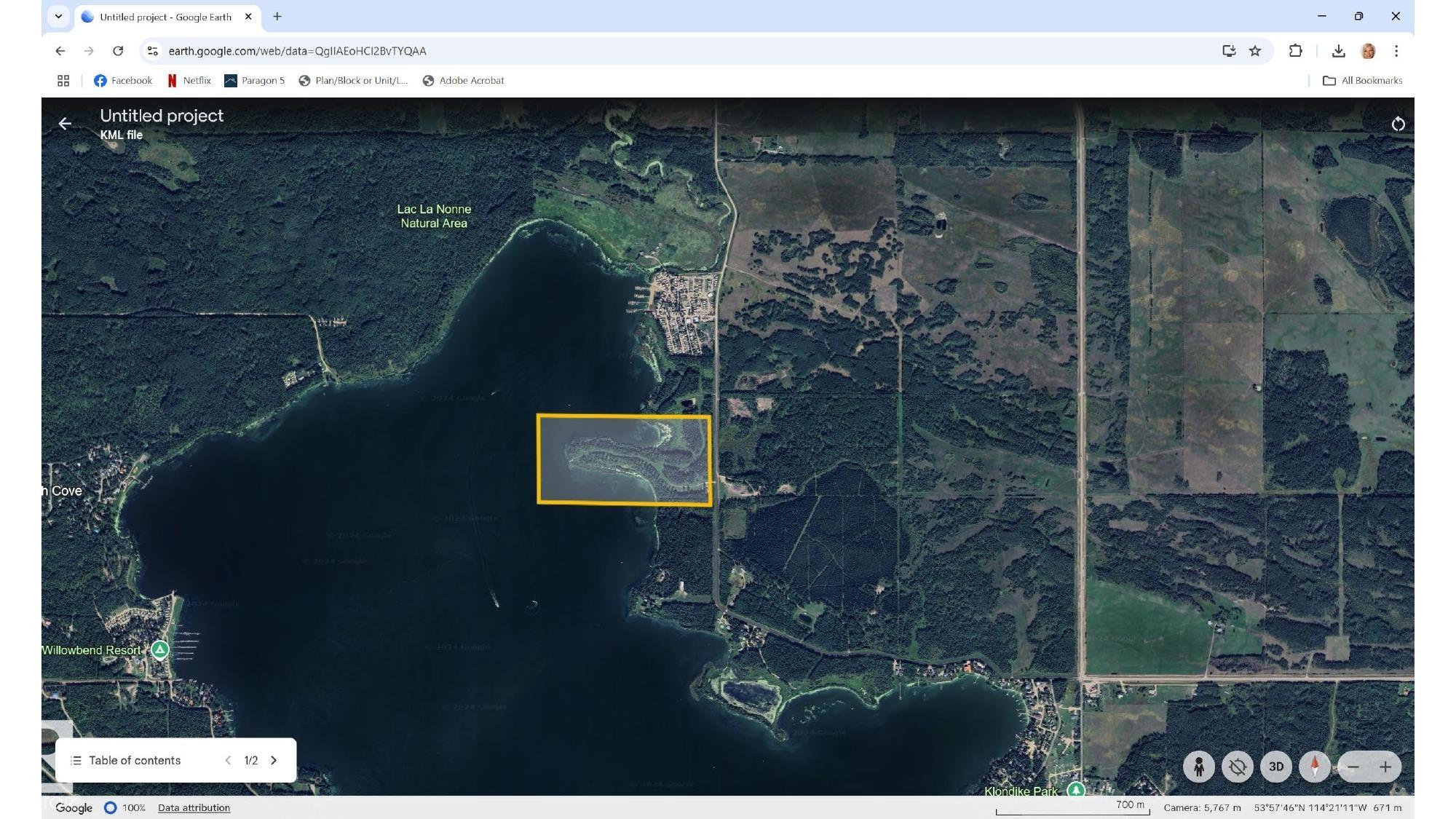
Task: Open Street View Pegman tool
Action: (1198, 767)
